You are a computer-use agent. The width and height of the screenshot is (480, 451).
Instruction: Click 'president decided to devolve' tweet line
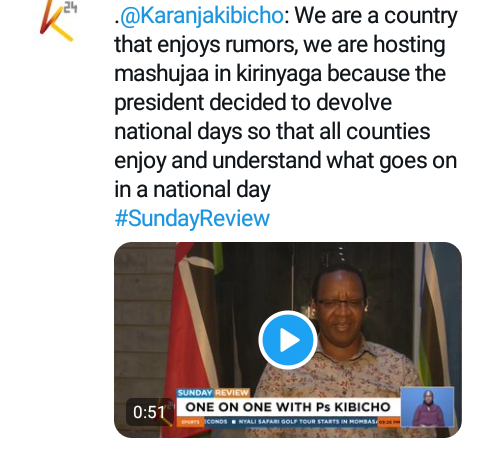coord(253,102)
